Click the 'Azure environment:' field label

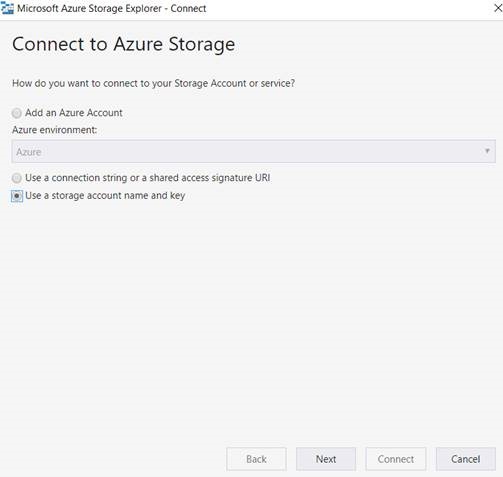[54, 130]
